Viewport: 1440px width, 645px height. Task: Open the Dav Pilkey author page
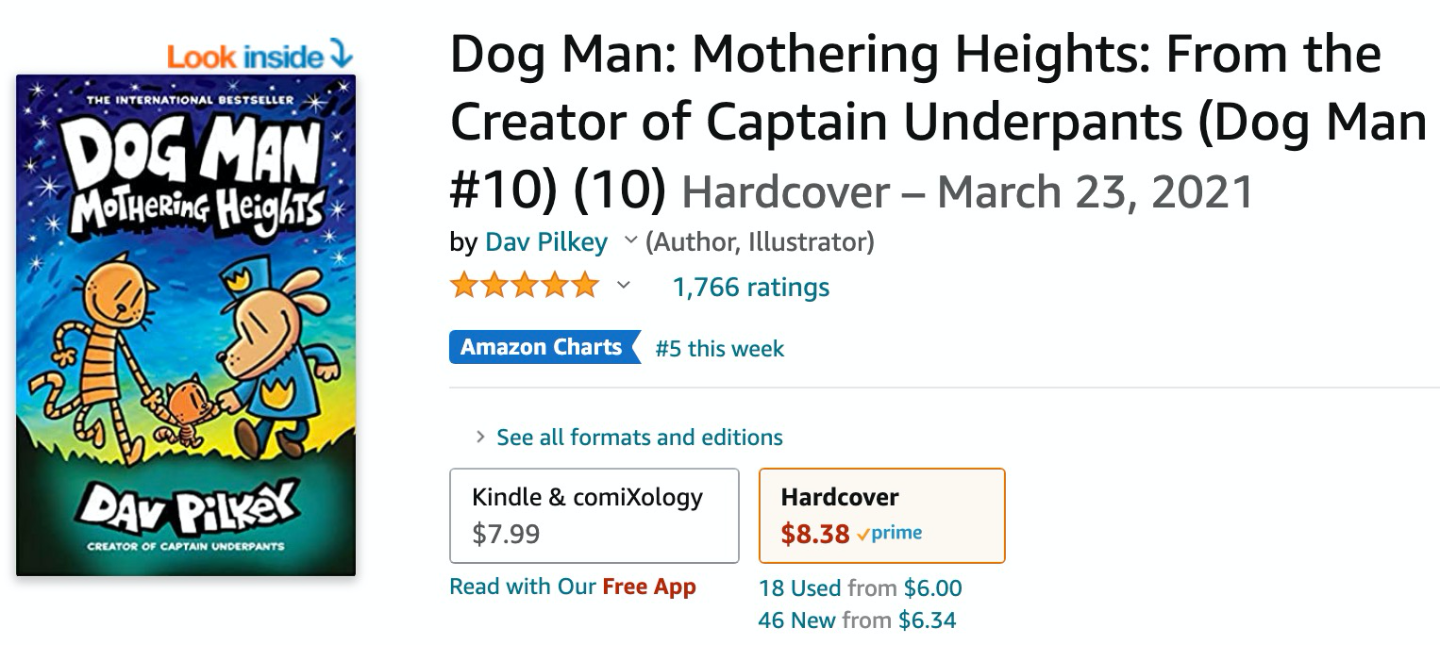pos(546,242)
